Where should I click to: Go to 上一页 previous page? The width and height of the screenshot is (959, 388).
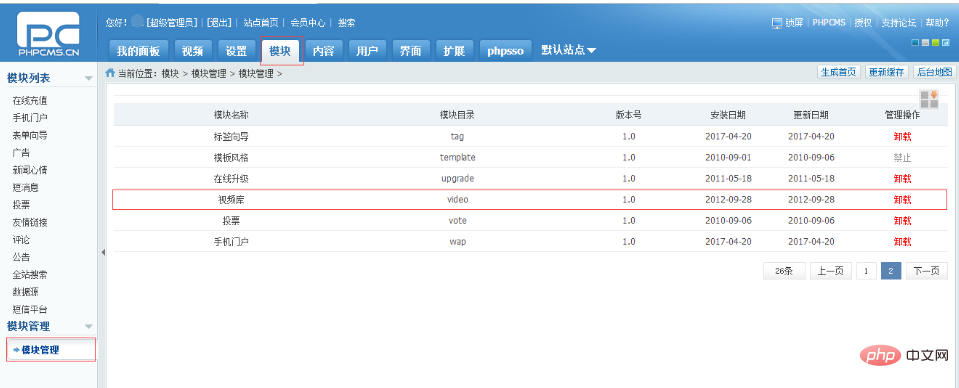click(831, 271)
